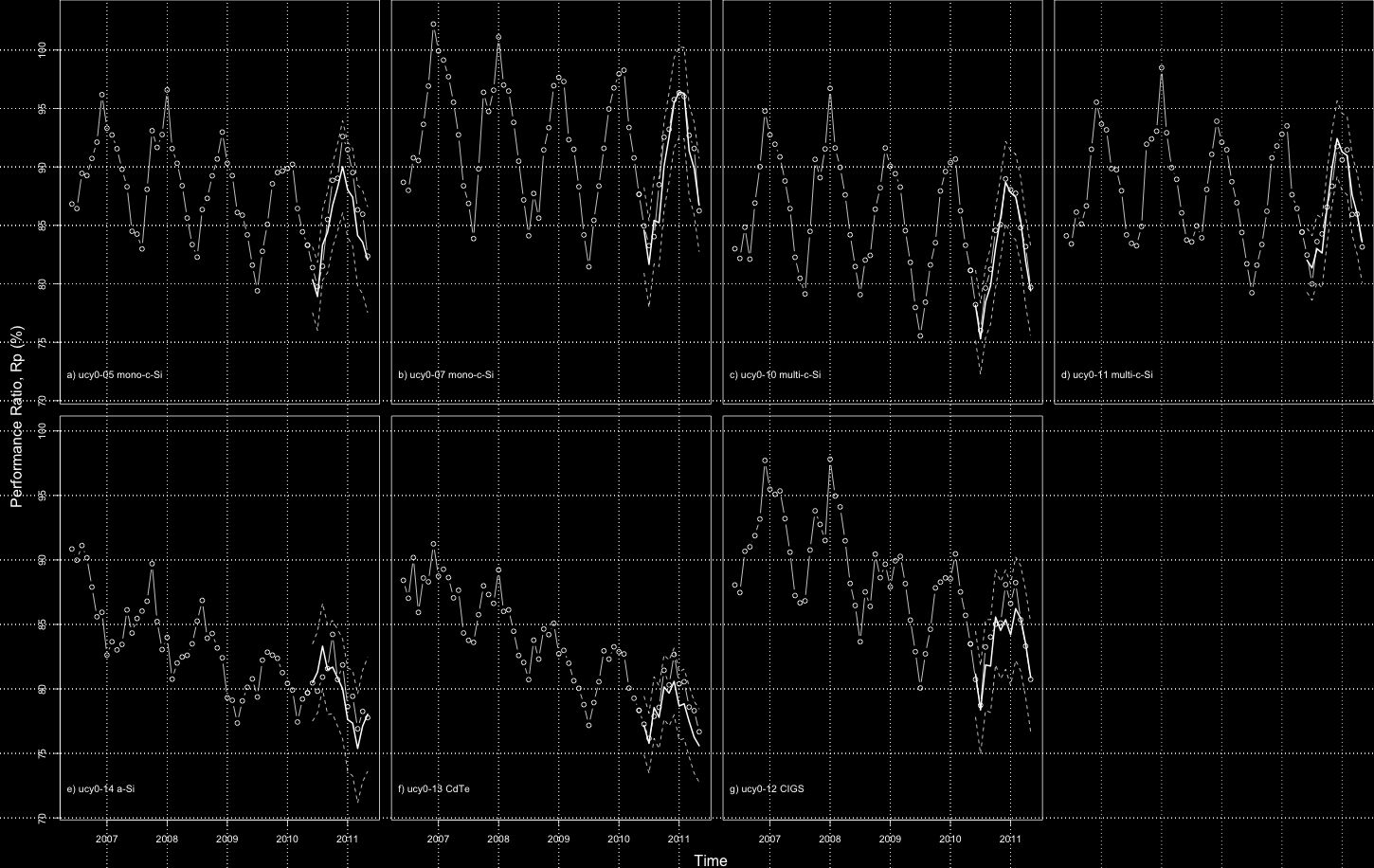Screen dimensions: 1374x868
Task: Click the 'g) ucy0-12 CIGS' panel label
Action: [x=767, y=789]
